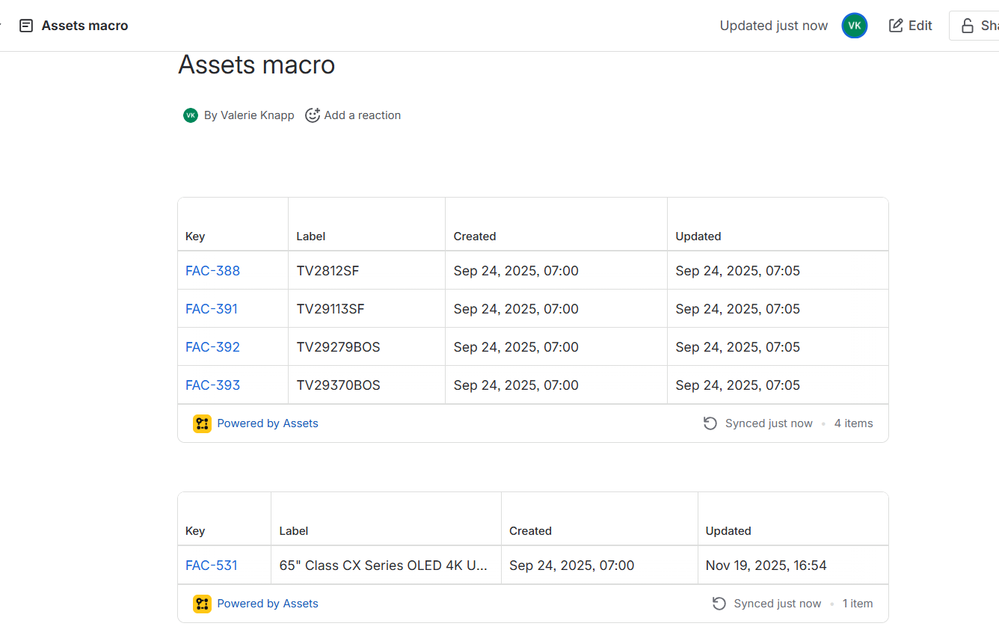This screenshot has height=633, width=999.
Task: Click Powered by Assets link in first table
Action: pyautogui.click(x=268, y=423)
